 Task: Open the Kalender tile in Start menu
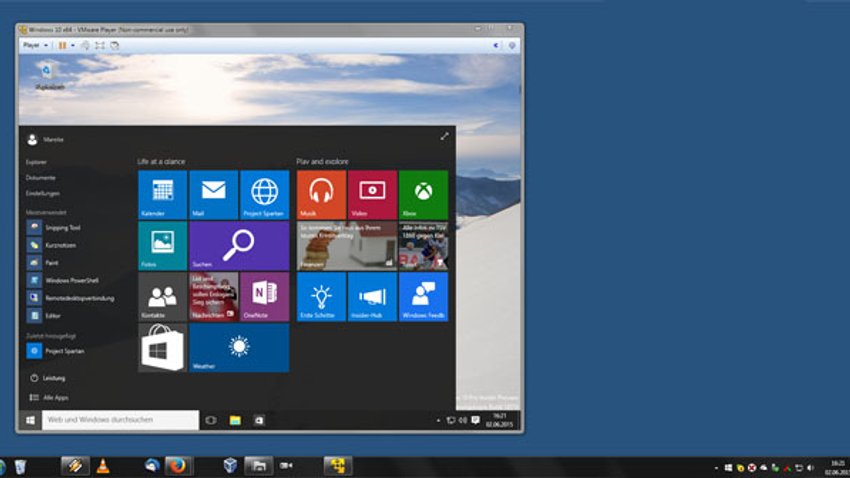coord(163,195)
